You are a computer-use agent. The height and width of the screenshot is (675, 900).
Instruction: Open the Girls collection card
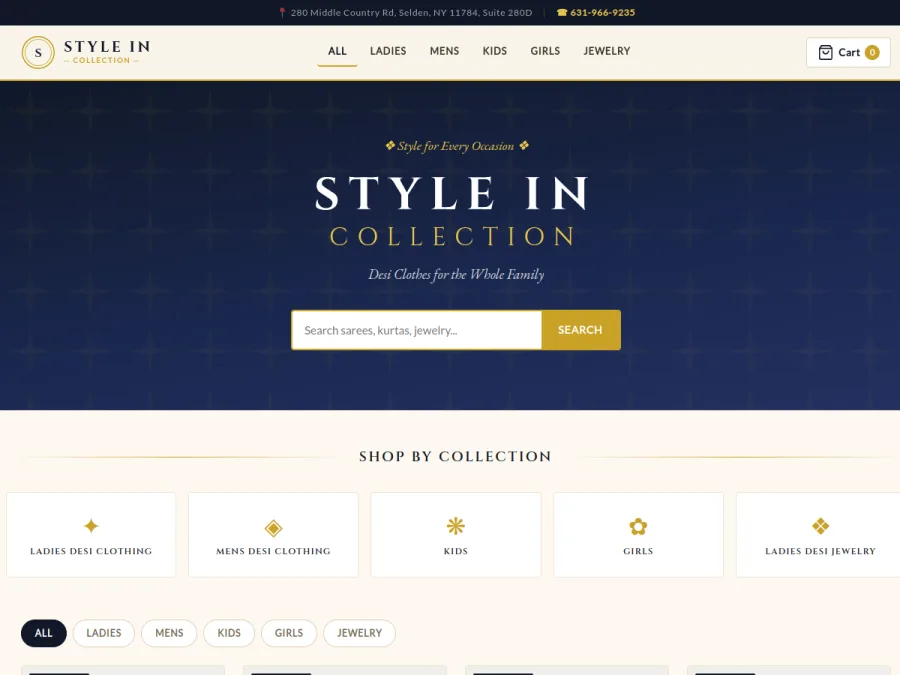[638, 534]
